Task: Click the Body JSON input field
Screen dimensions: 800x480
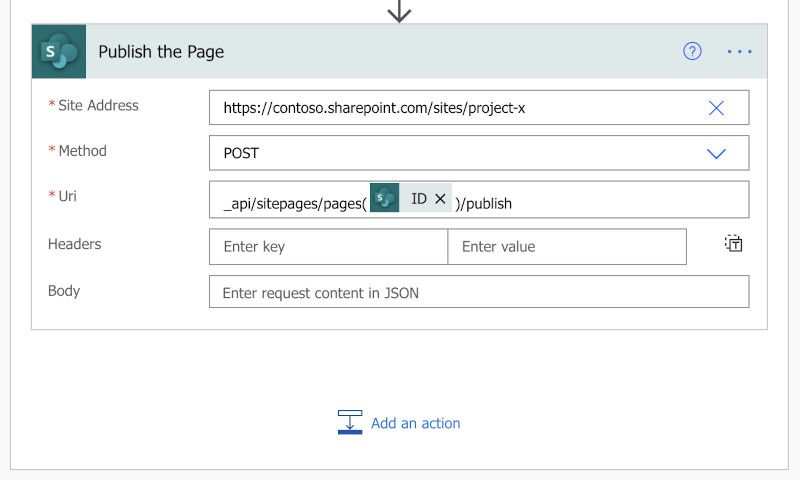Action: click(x=479, y=292)
